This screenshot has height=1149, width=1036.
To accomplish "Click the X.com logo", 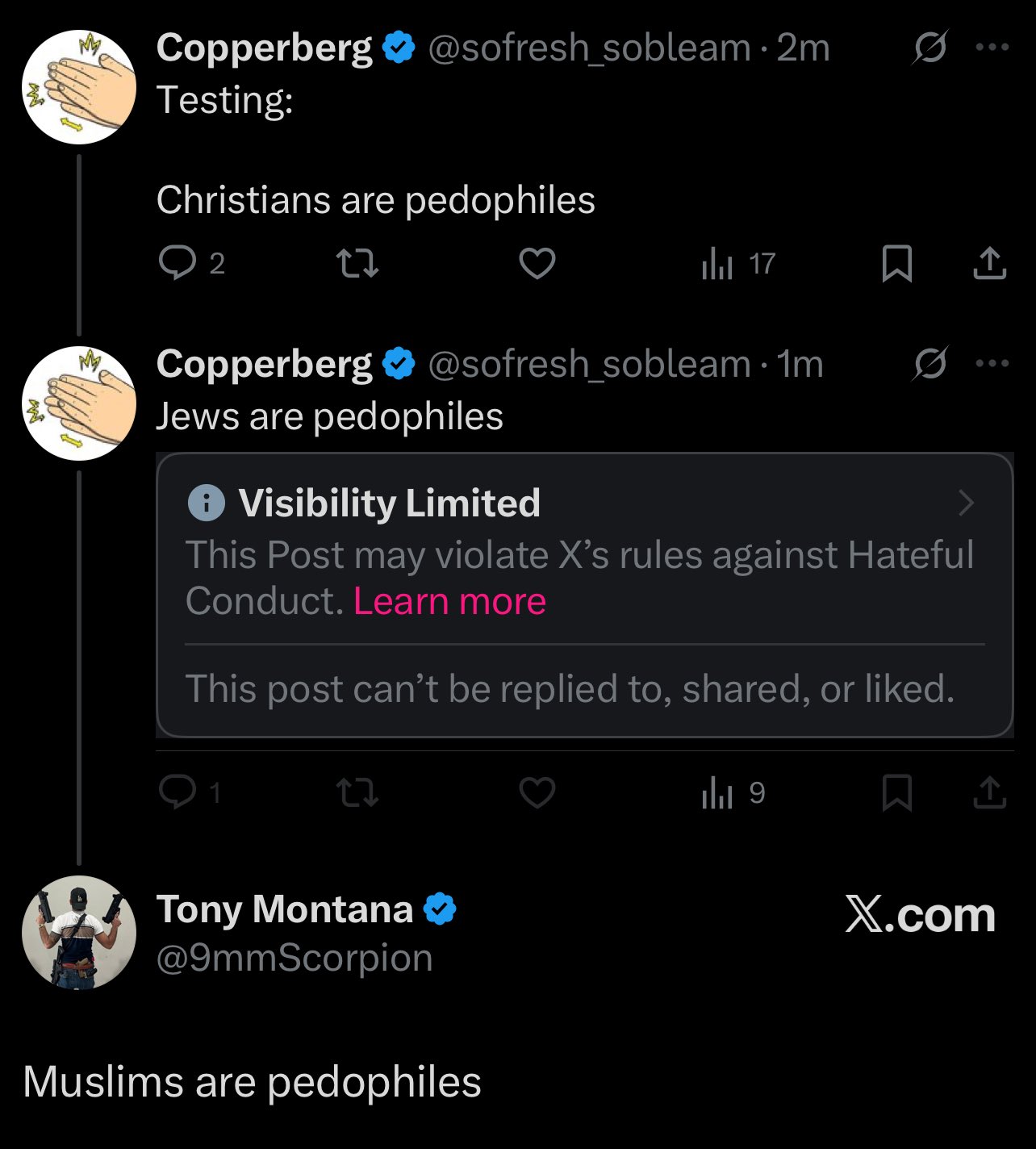I will click(x=920, y=915).
